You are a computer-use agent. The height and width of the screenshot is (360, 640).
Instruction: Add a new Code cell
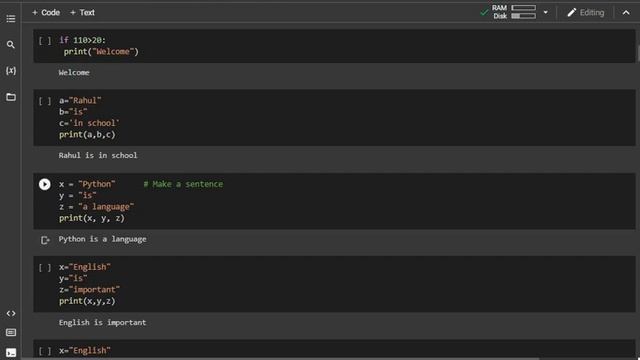pos(46,13)
